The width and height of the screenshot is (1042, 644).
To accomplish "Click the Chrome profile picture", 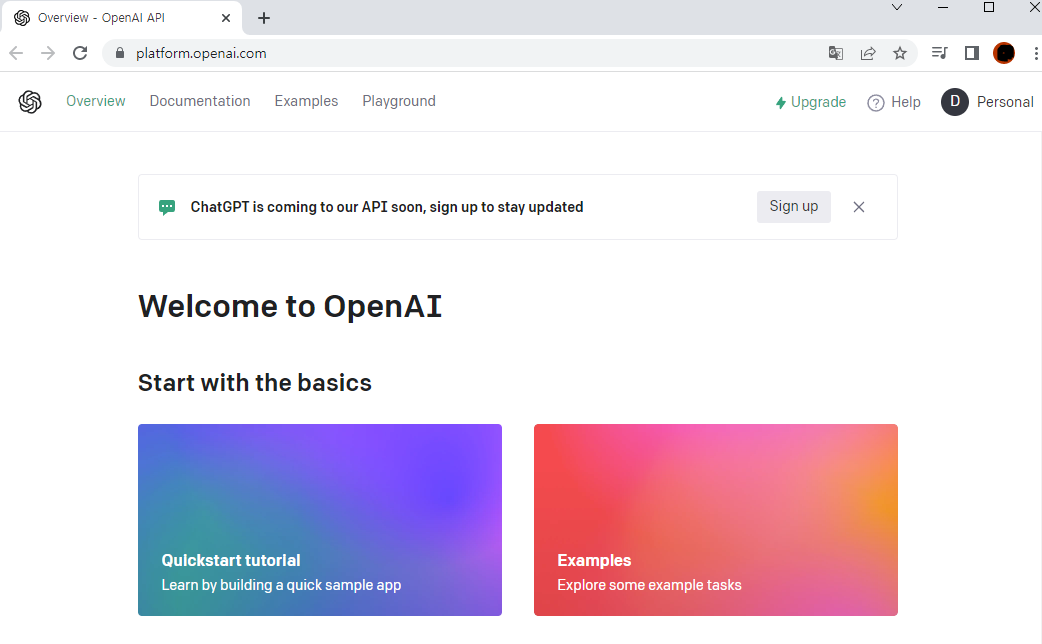I will coord(1004,53).
